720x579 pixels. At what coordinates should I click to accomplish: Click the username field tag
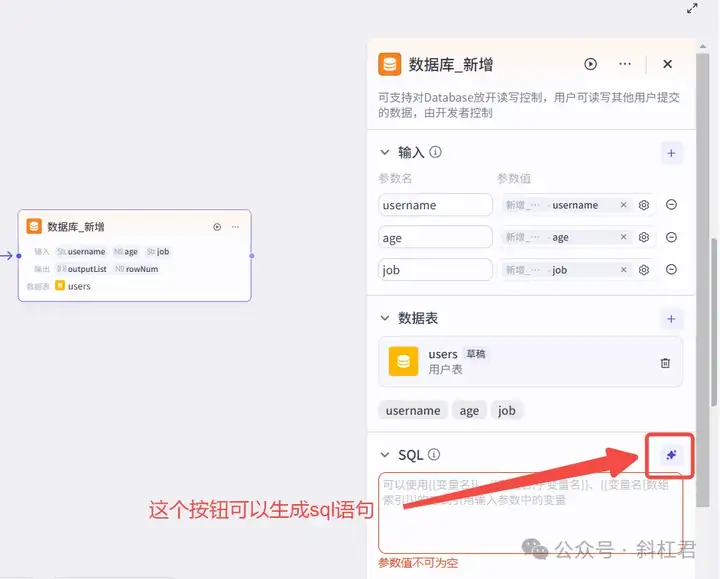413,410
